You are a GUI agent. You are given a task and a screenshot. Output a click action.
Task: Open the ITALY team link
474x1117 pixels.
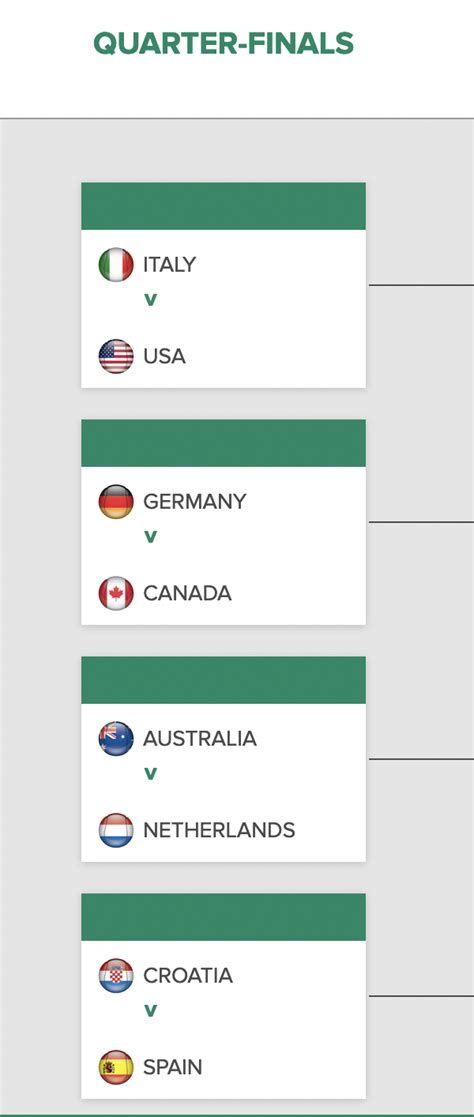point(169,265)
